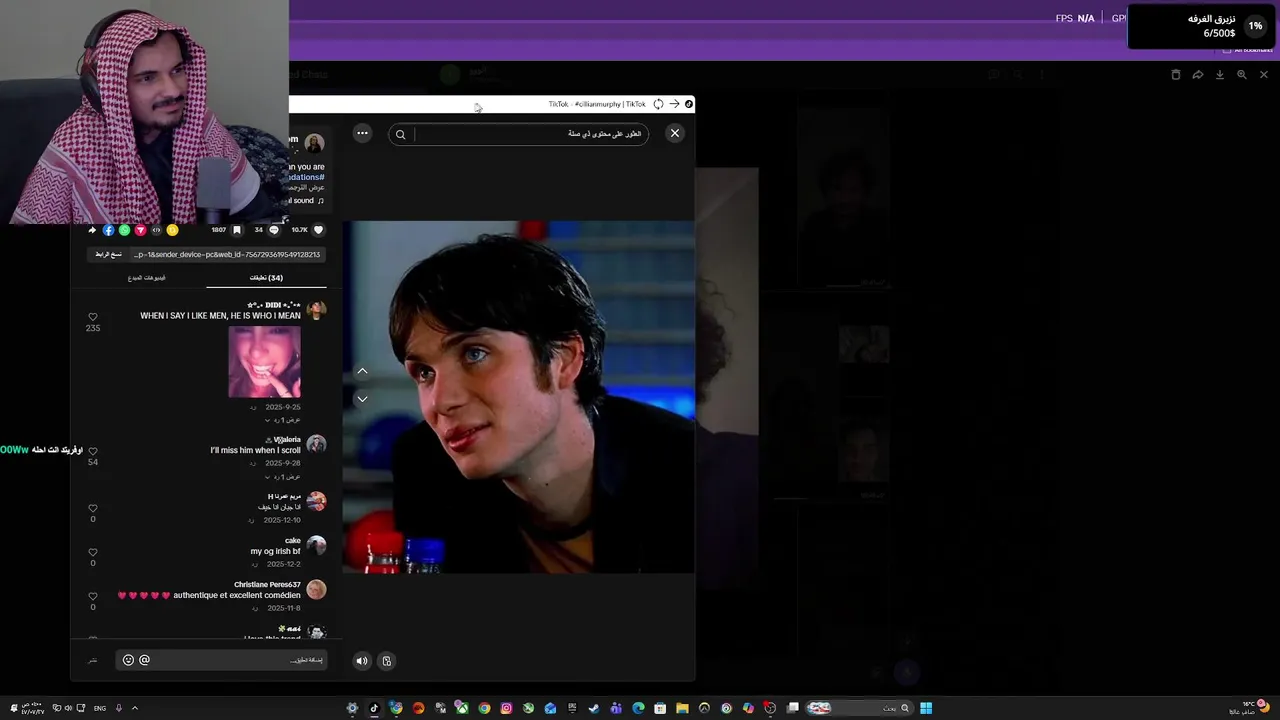Image resolution: width=1280 pixels, height=720 pixels.
Task: Reply to cake's comment dated 2025-12-2
Action: click(254, 564)
